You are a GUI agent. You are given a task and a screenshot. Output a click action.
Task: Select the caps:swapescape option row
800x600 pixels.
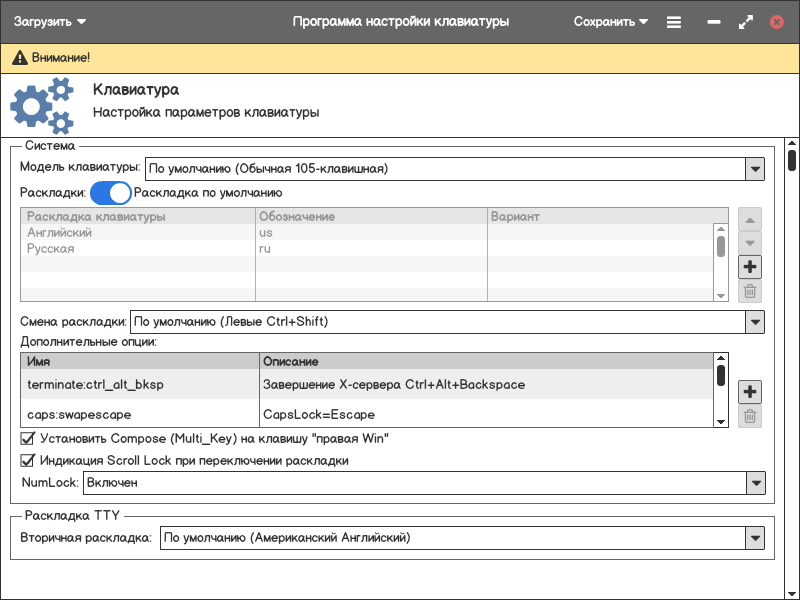point(140,414)
